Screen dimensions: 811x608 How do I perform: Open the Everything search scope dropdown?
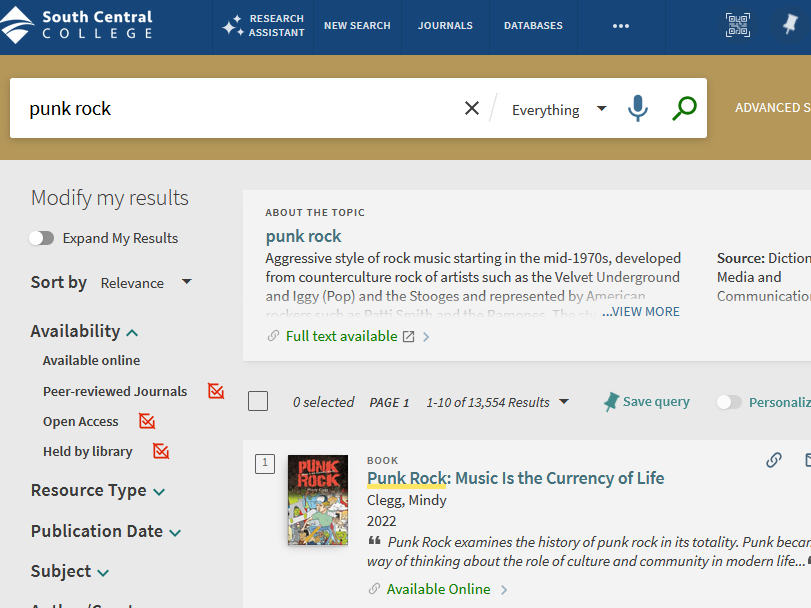click(x=559, y=110)
